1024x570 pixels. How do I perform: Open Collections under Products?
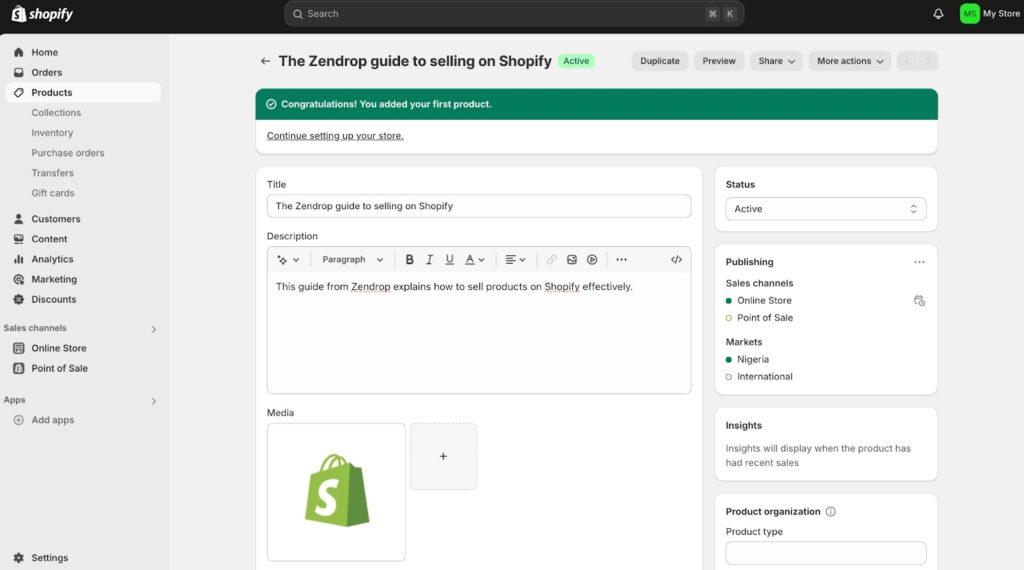tap(56, 113)
